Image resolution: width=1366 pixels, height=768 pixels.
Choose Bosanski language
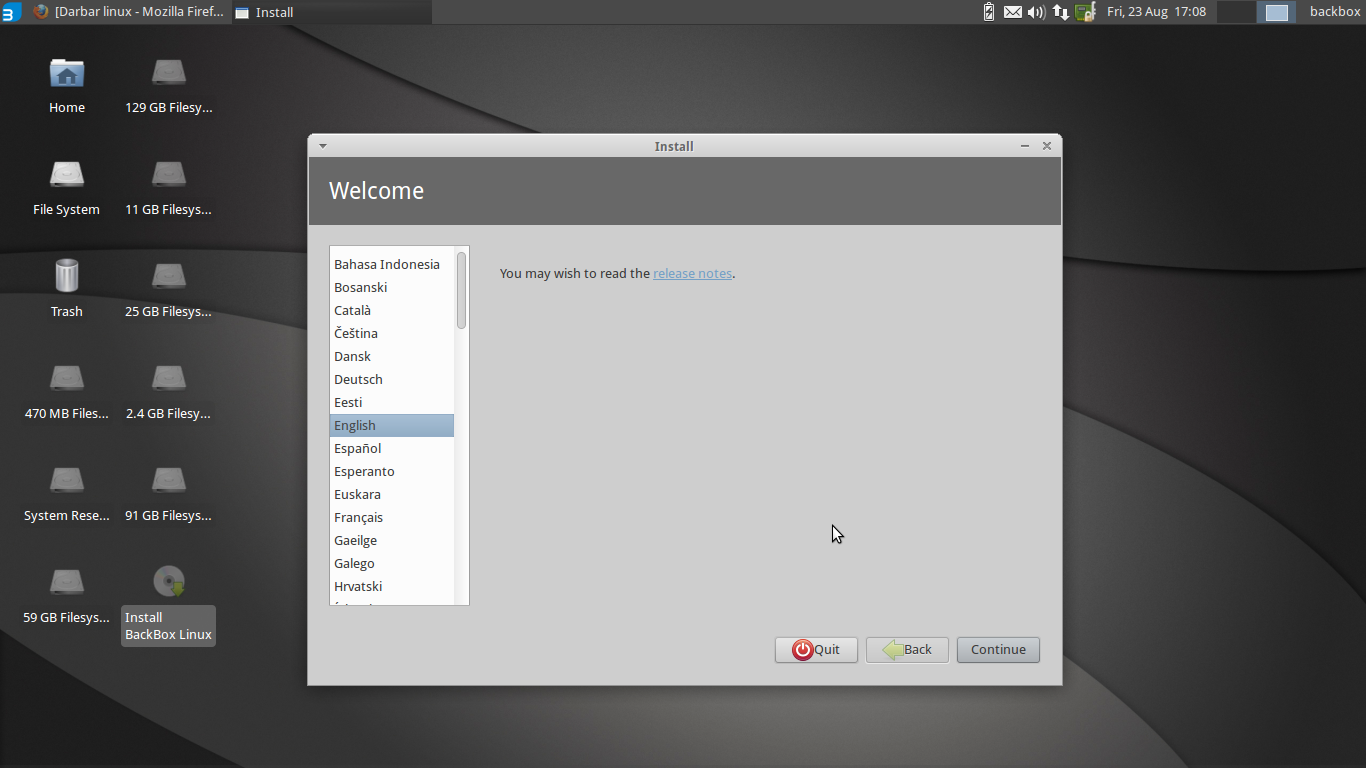[x=392, y=287]
